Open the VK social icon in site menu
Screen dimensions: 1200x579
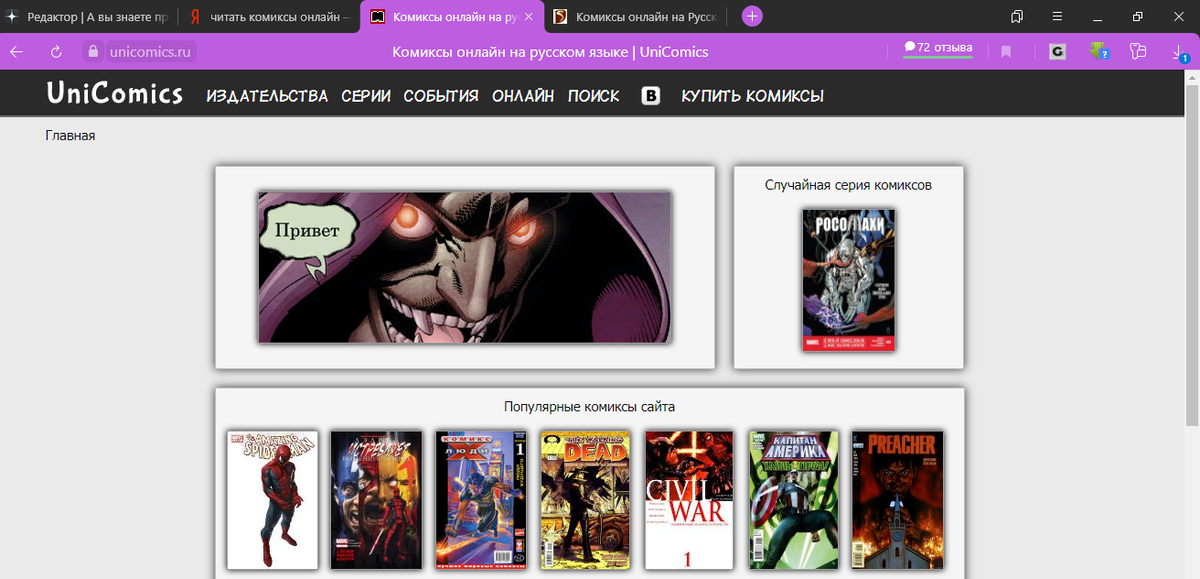[x=650, y=96]
